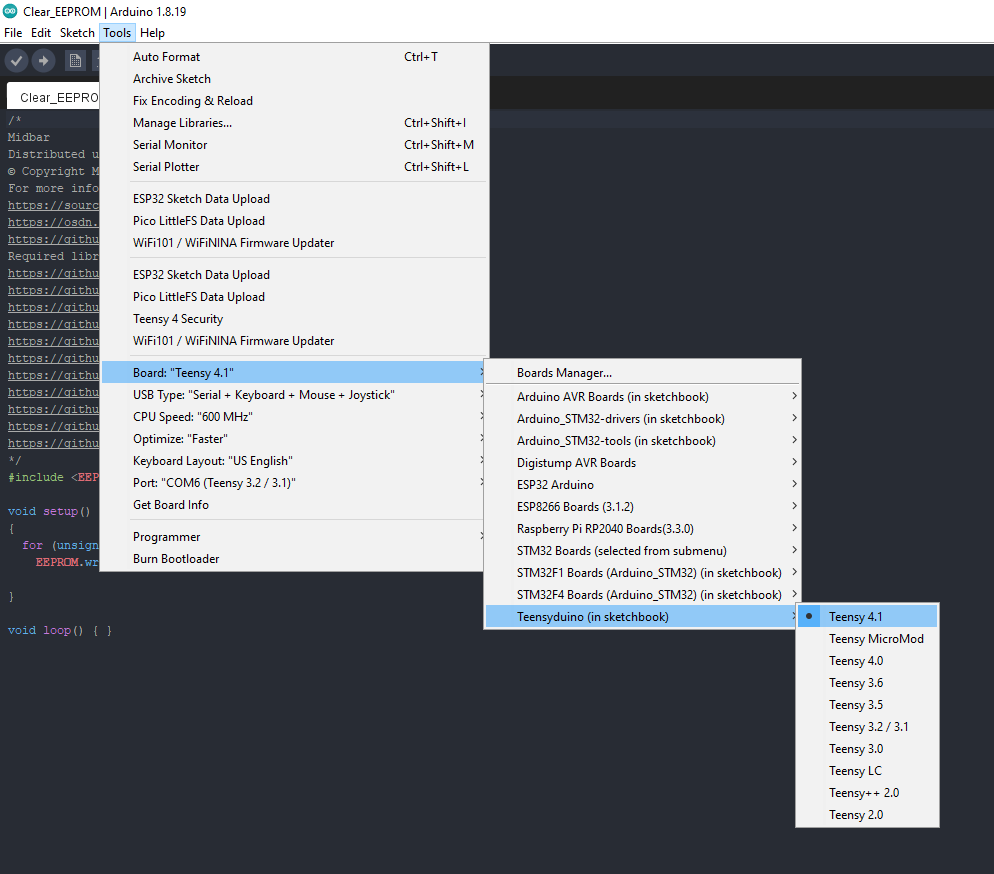
Task: Close the open Tools menu
Action: [117, 33]
